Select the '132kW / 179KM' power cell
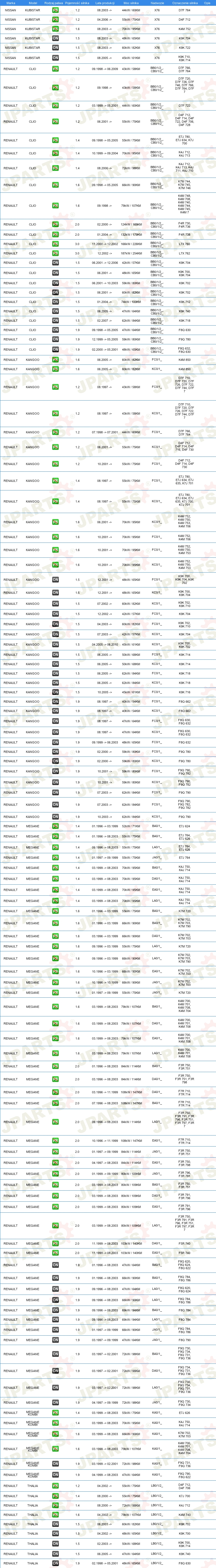This screenshot has height=1568, width=216. coord(131,234)
